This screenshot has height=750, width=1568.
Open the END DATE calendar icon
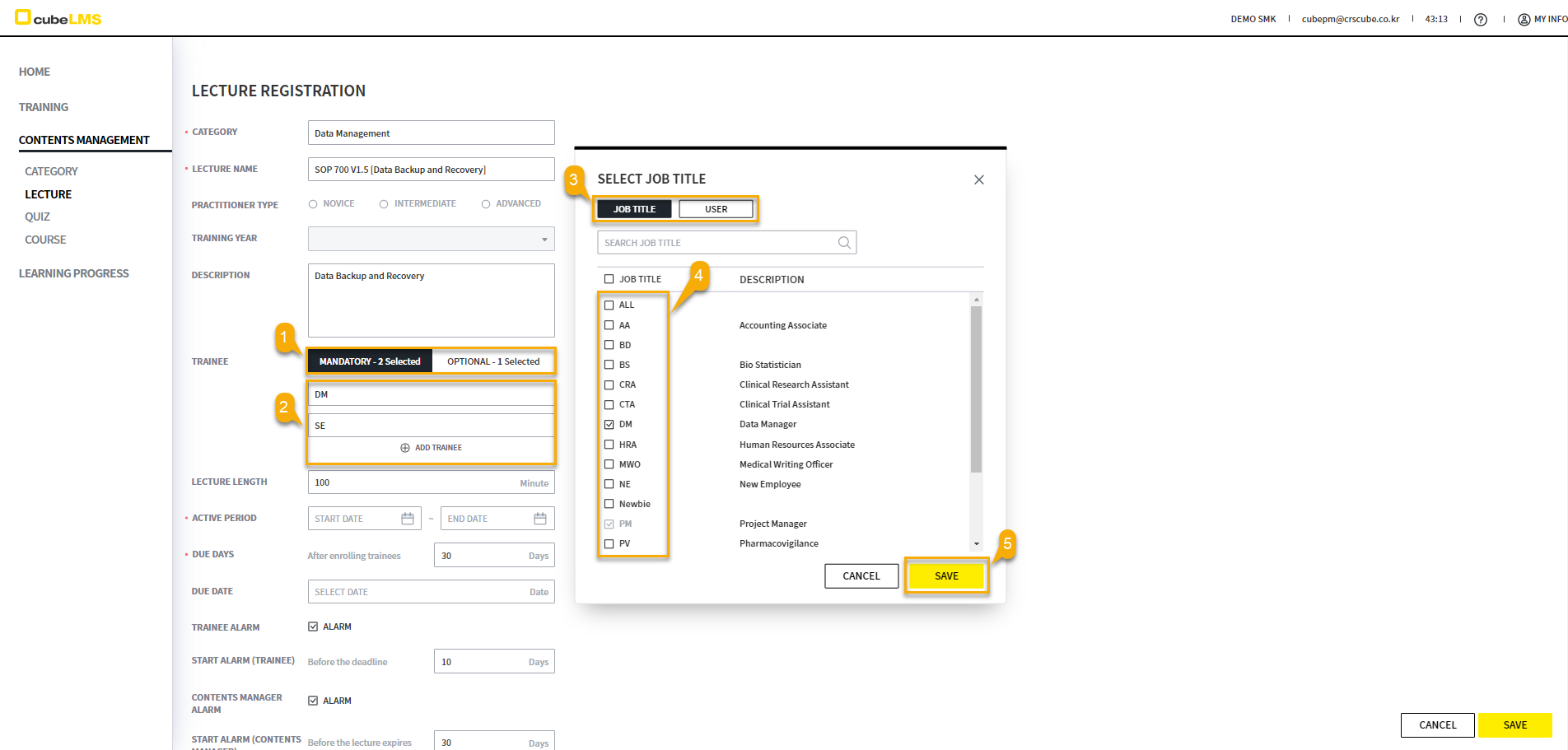[540, 519]
